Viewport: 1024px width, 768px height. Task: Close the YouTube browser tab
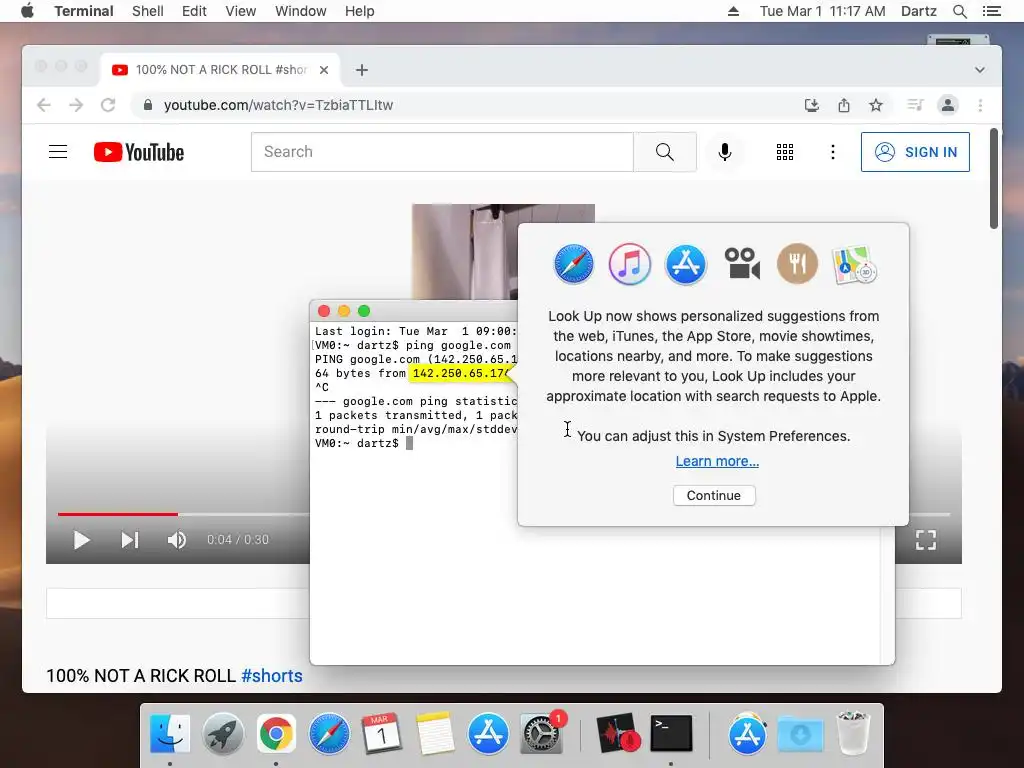tap(324, 70)
